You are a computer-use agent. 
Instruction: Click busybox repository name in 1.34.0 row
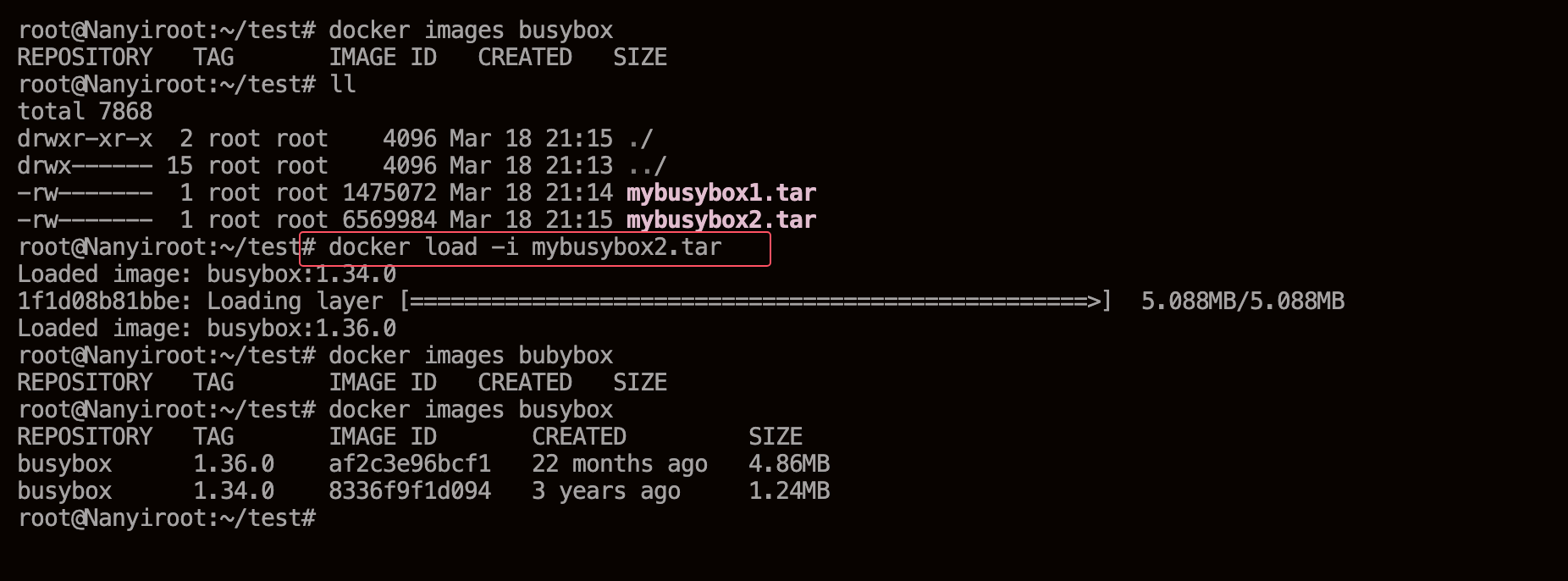[x=64, y=491]
